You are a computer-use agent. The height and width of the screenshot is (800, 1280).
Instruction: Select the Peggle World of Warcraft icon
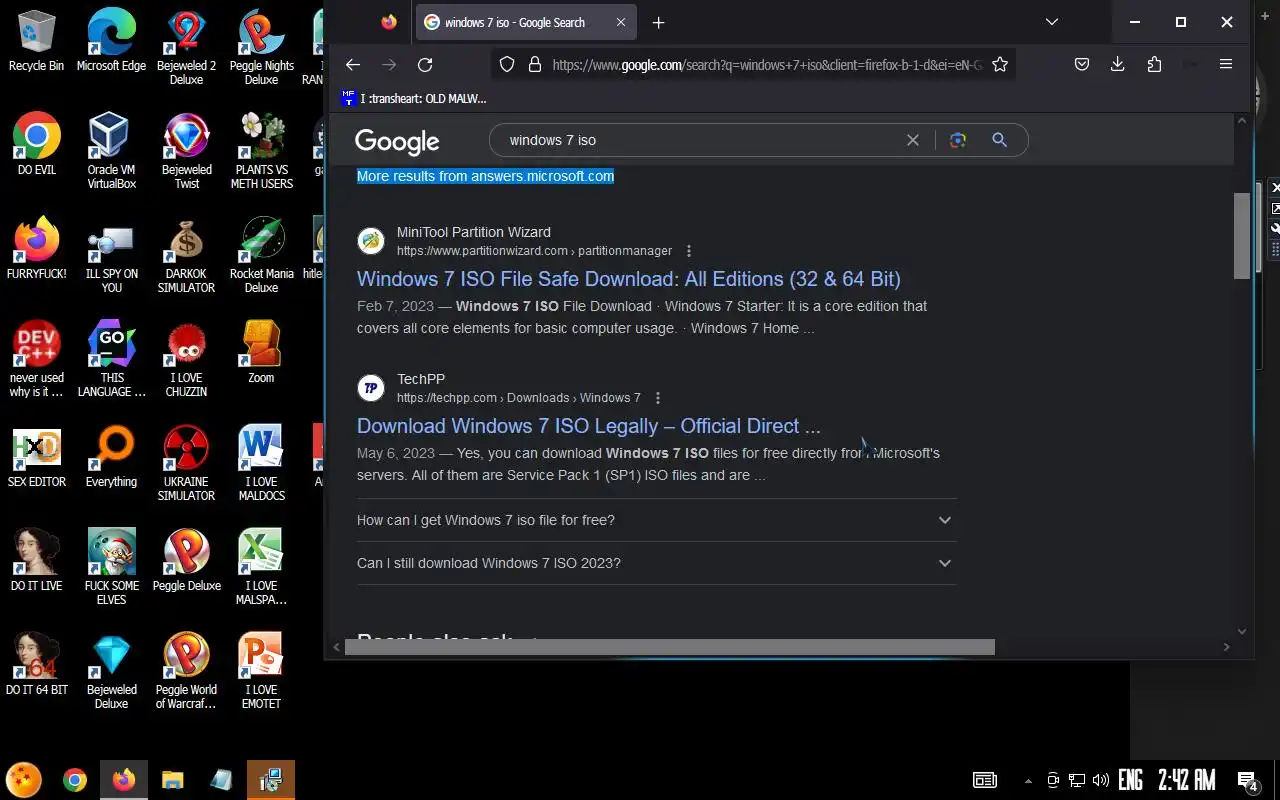186,671
